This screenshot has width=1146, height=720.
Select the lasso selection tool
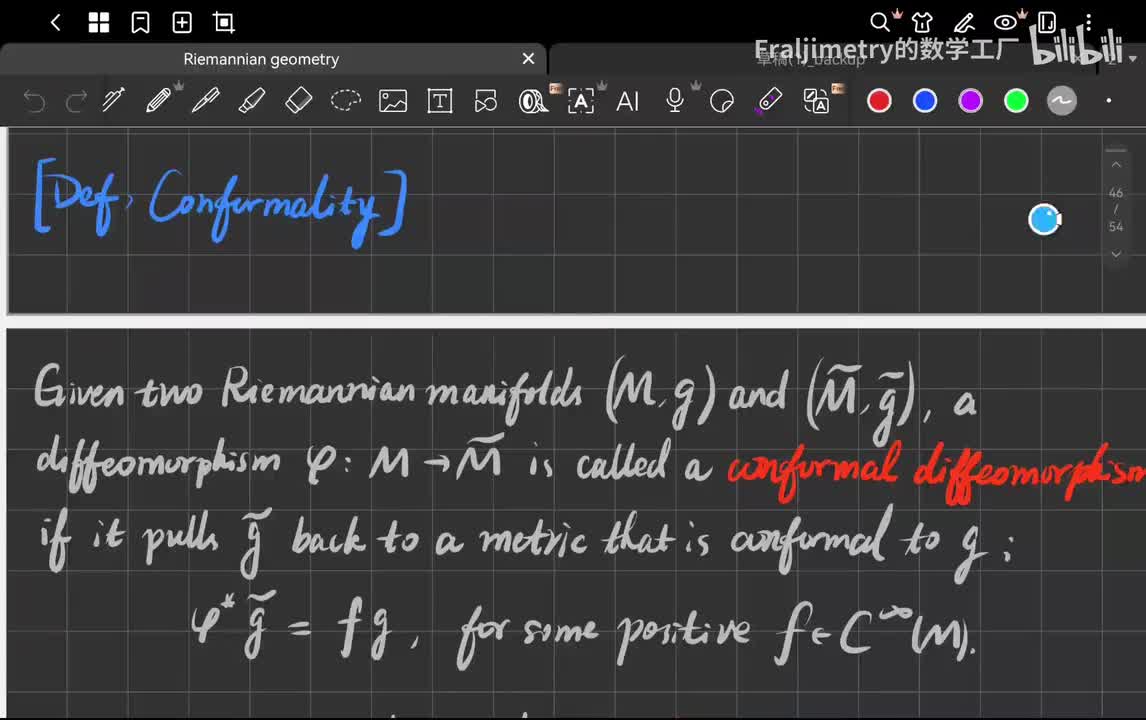[346, 100]
